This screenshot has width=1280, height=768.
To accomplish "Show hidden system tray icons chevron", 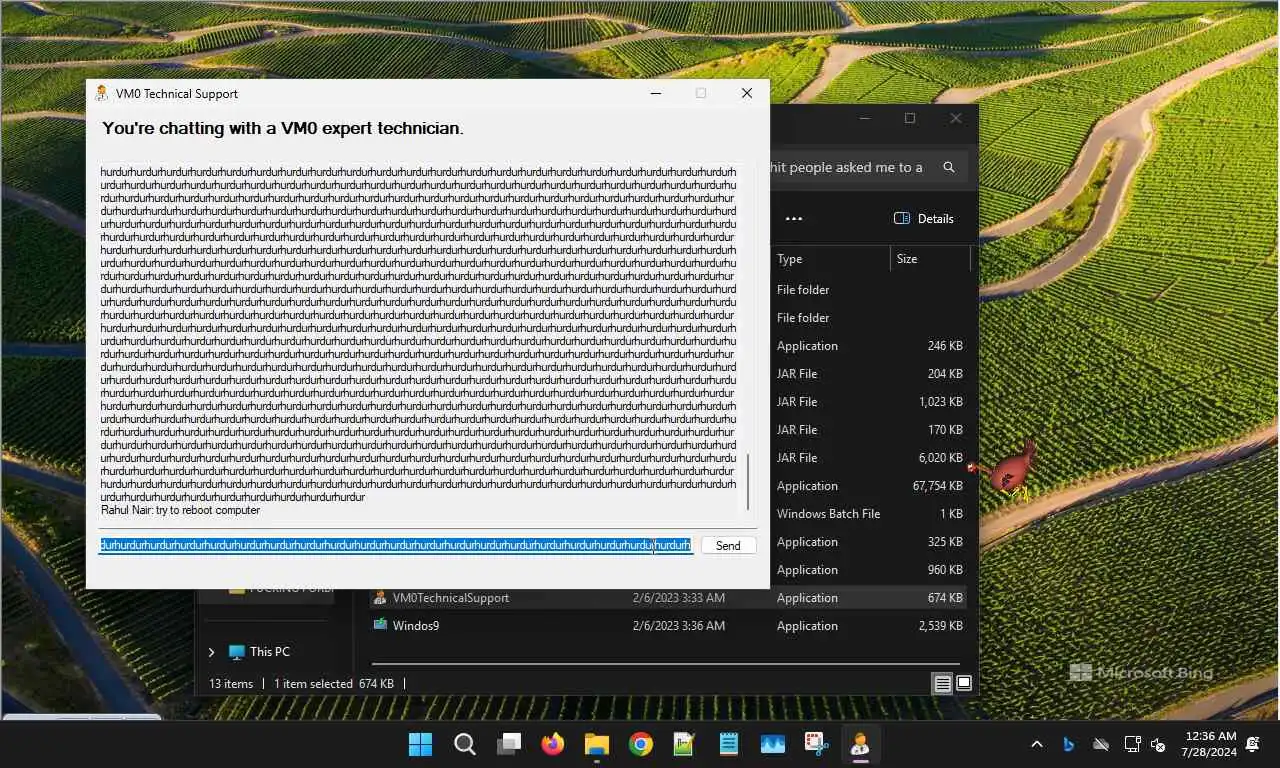I will [1037, 744].
